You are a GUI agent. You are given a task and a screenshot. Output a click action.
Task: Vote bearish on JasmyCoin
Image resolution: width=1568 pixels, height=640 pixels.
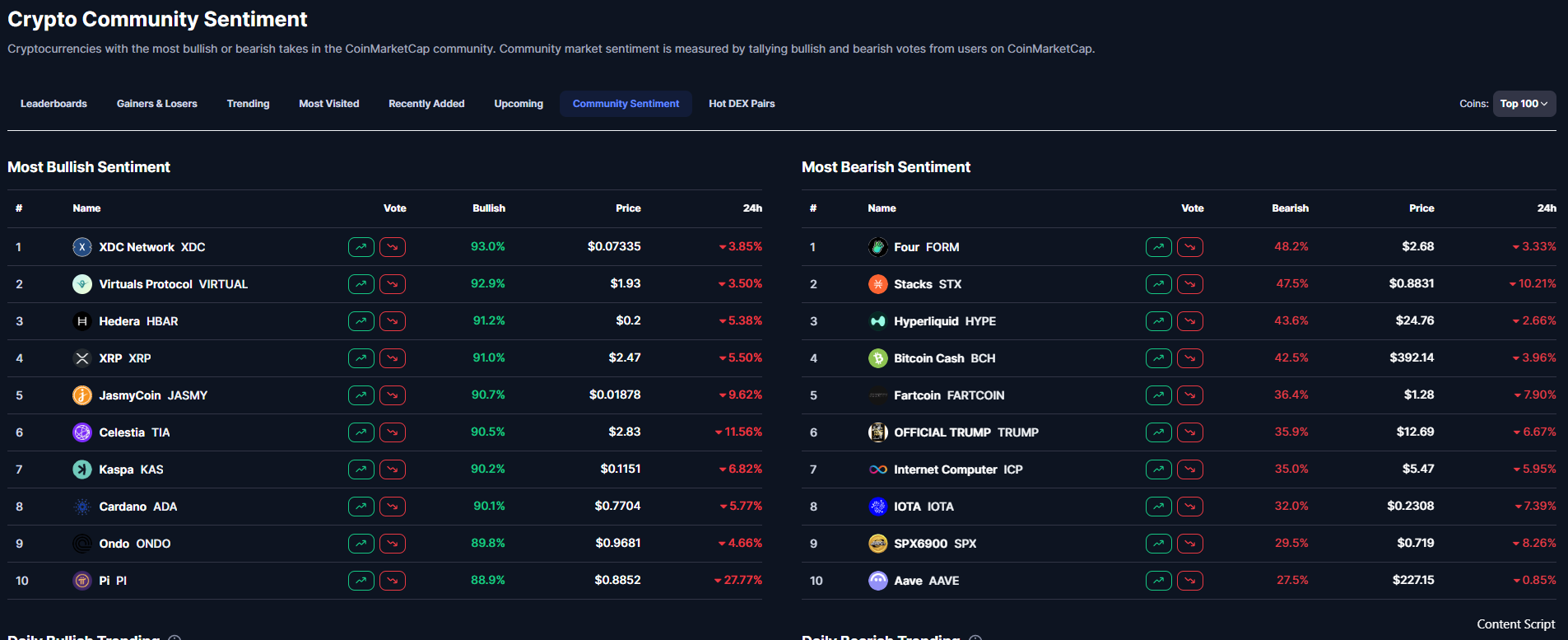(x=393, y=395)
